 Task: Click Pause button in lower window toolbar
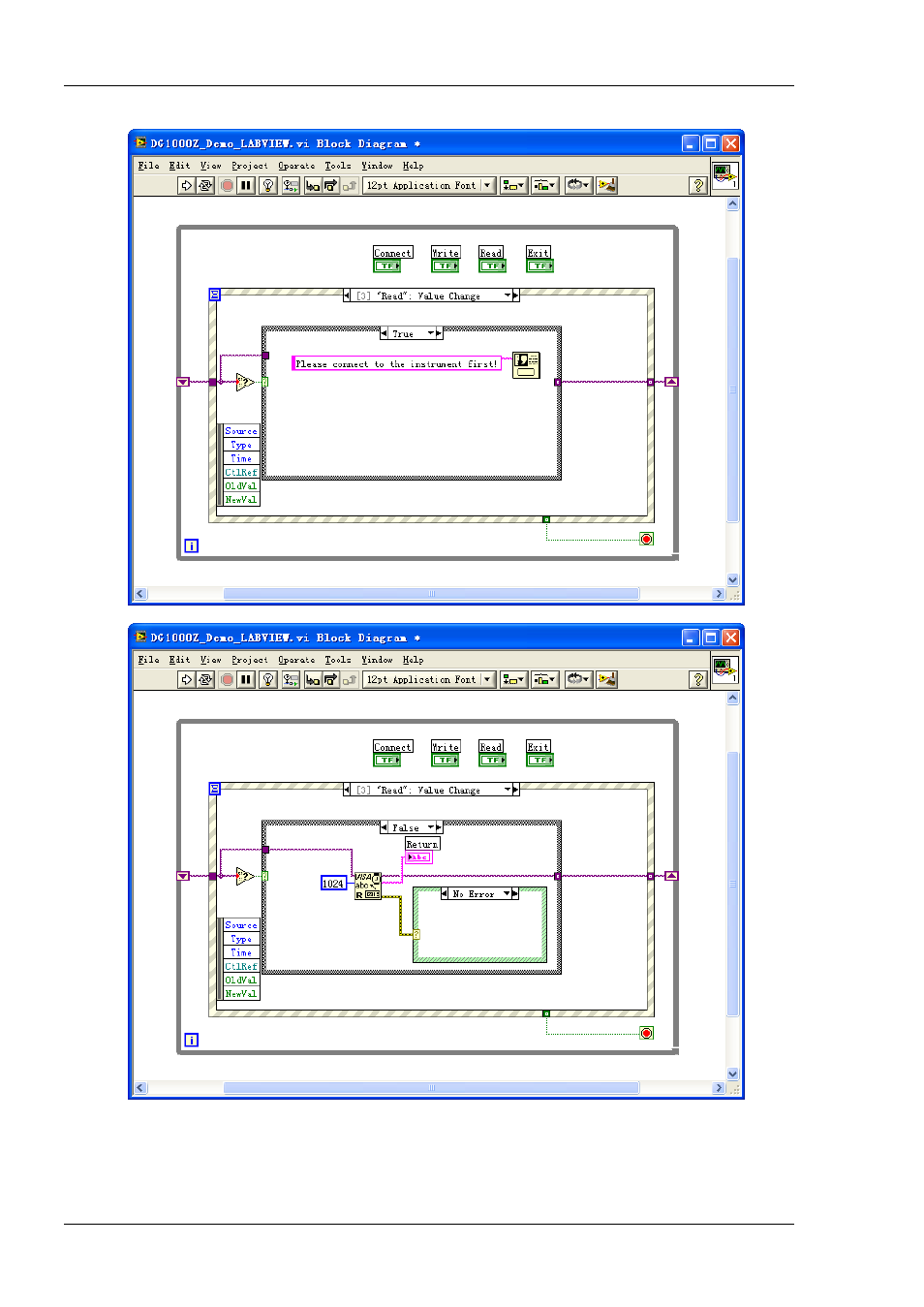[246, 679]
